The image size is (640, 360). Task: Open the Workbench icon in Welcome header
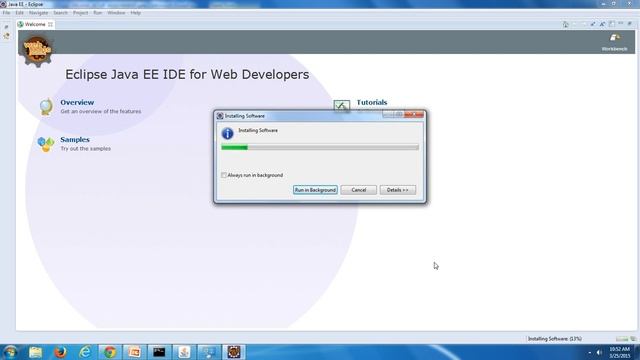click(614, 38)
